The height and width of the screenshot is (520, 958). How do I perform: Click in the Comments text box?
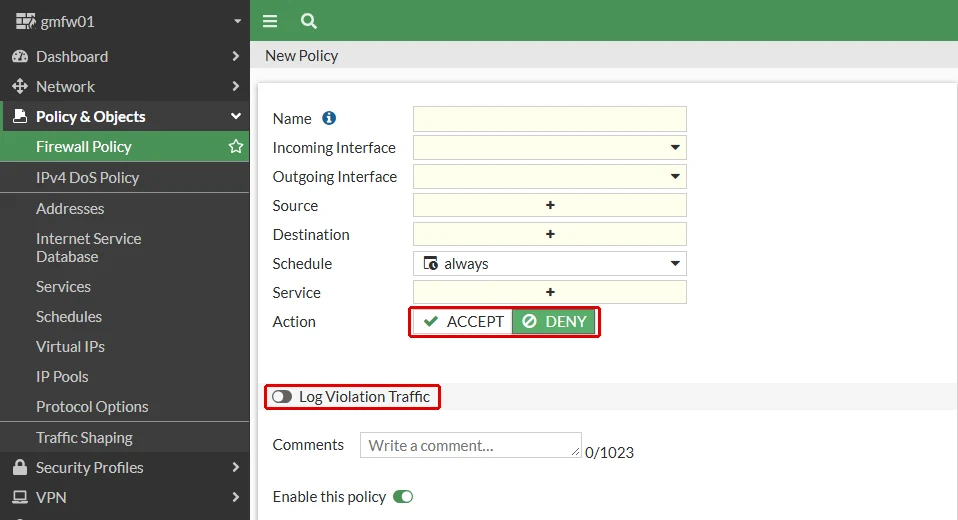tap(470, 445)
